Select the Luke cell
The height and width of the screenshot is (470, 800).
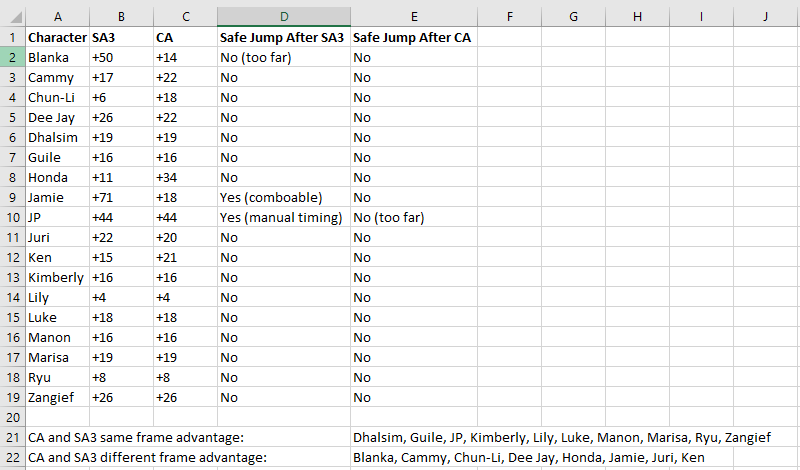(58, 317)
